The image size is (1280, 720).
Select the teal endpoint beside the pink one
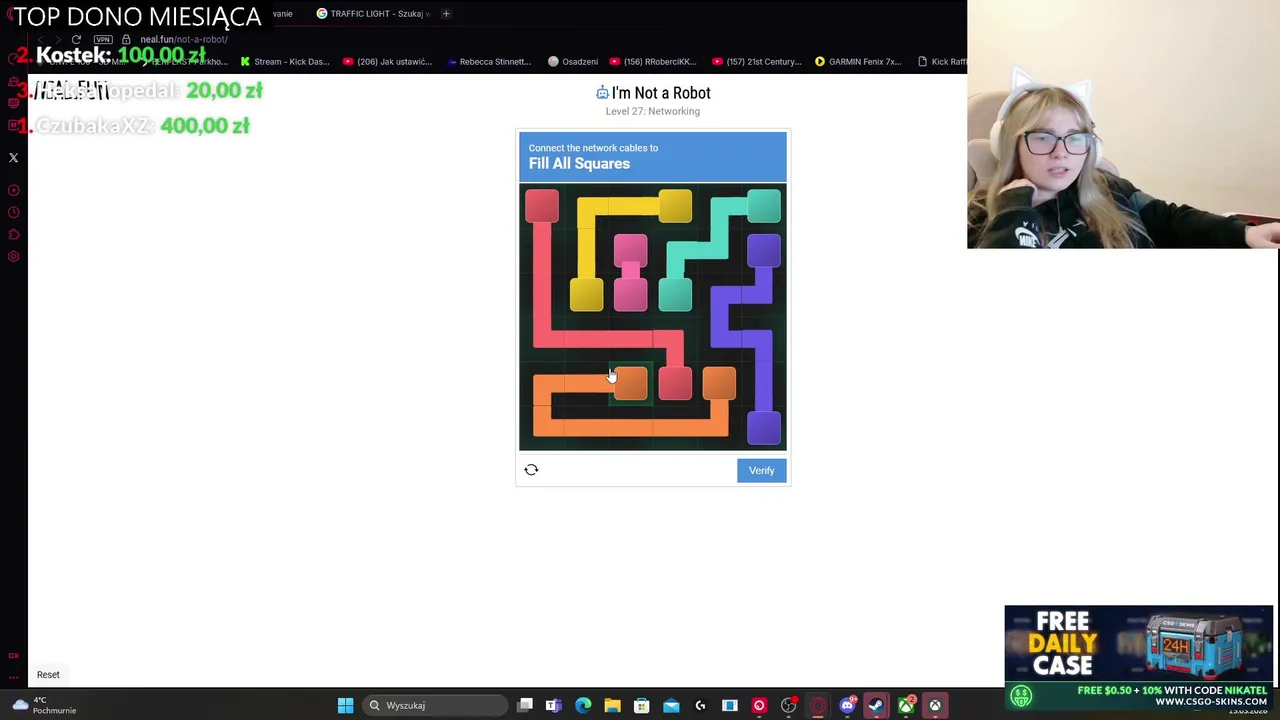[675, 295]
